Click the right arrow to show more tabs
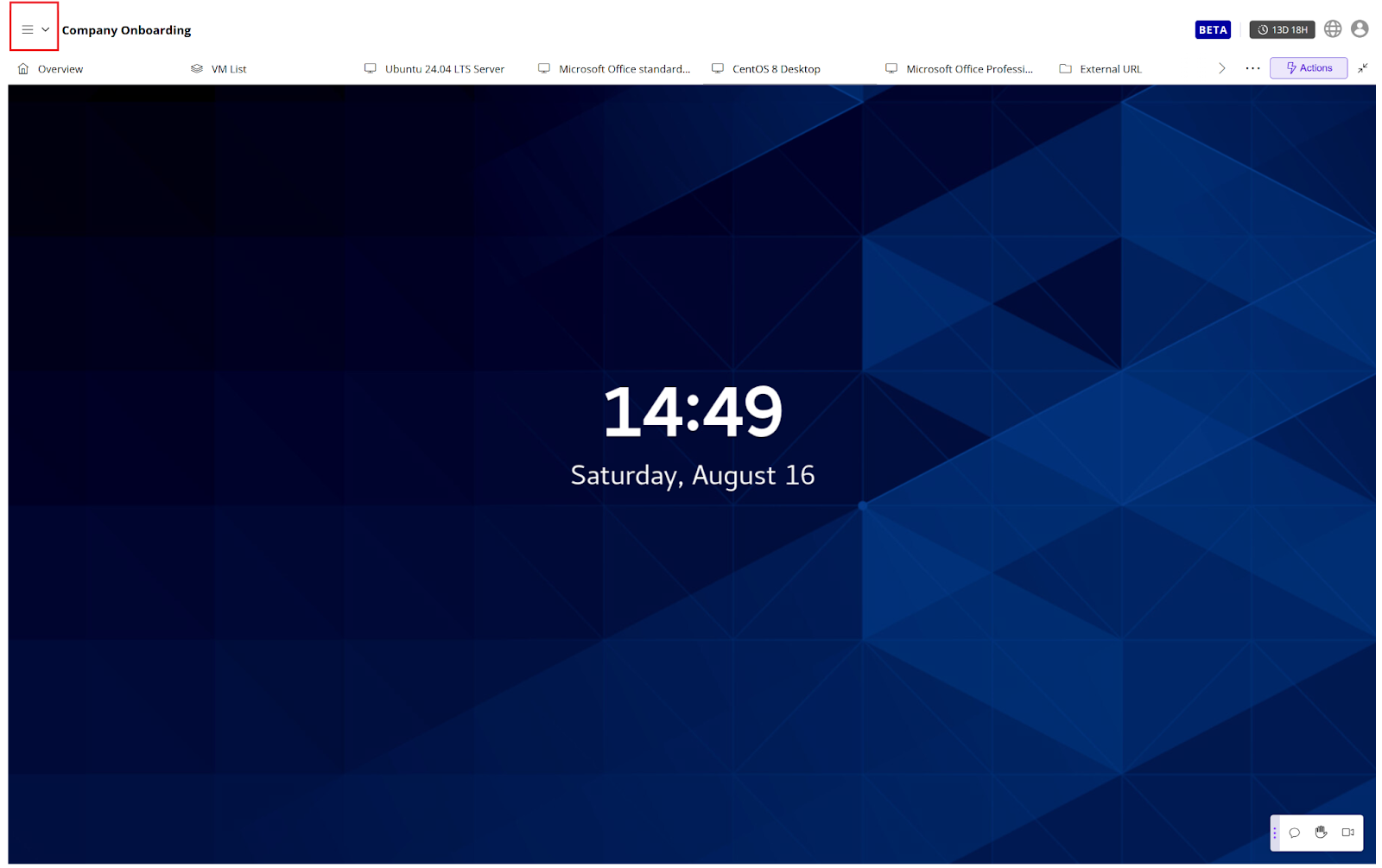Screen dimensions: 1382x868 (x=1222, y=67)
